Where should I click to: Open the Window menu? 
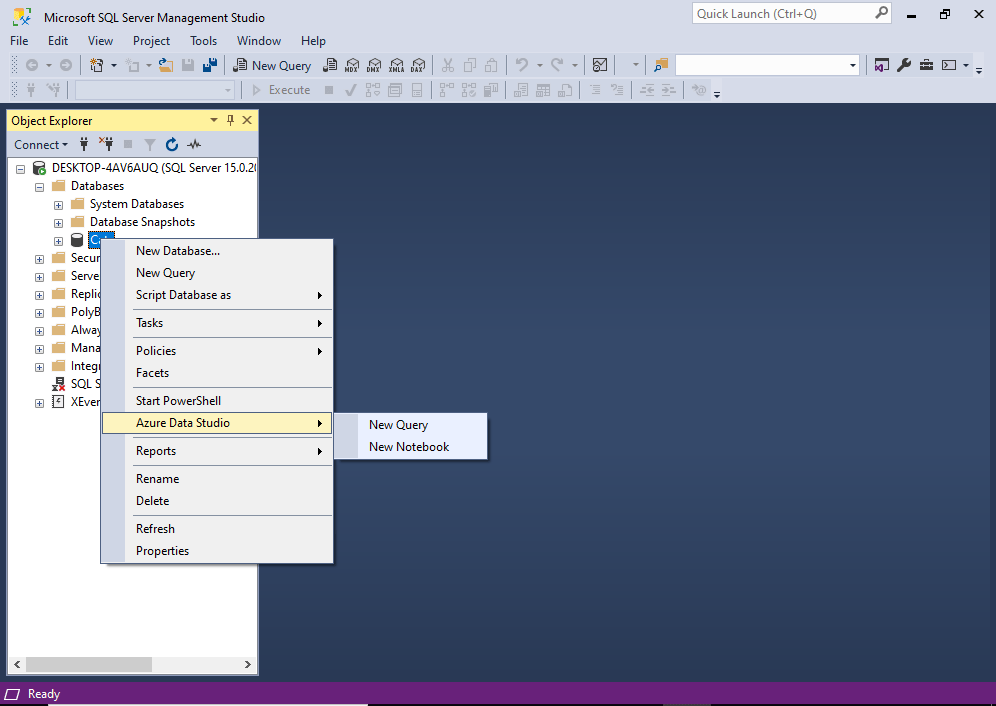pos(259,41)
